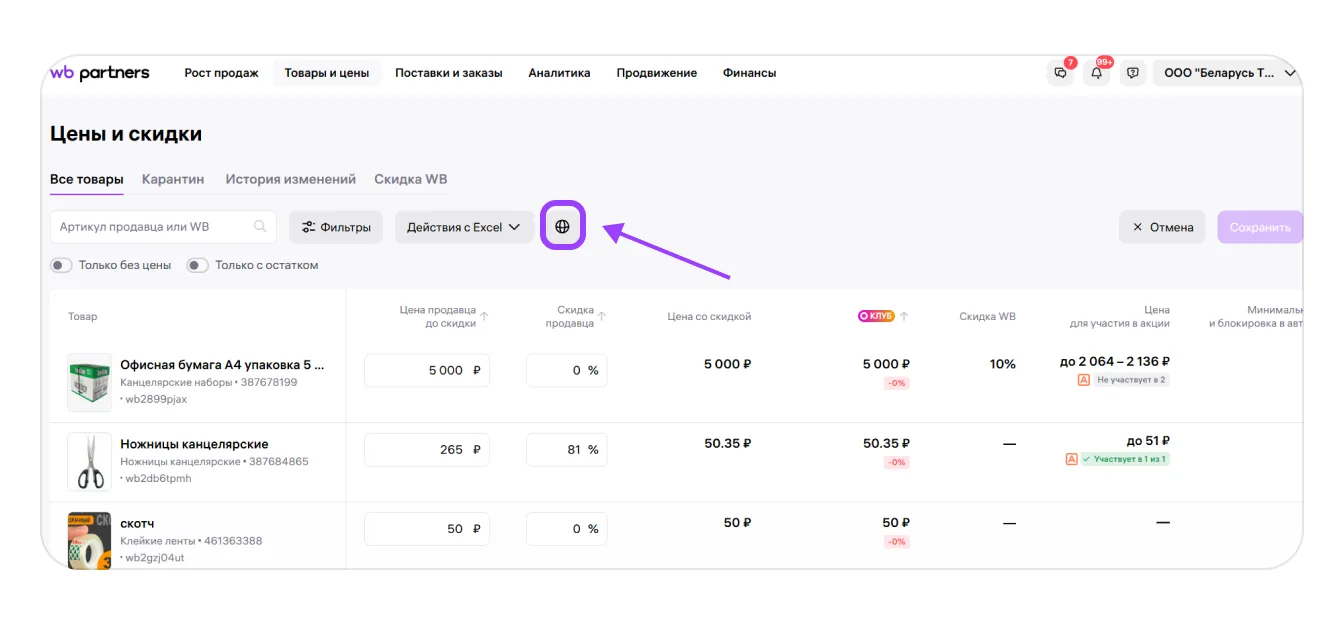
Task: Enable the 'Только без цены' toggle
Action: 62,265
